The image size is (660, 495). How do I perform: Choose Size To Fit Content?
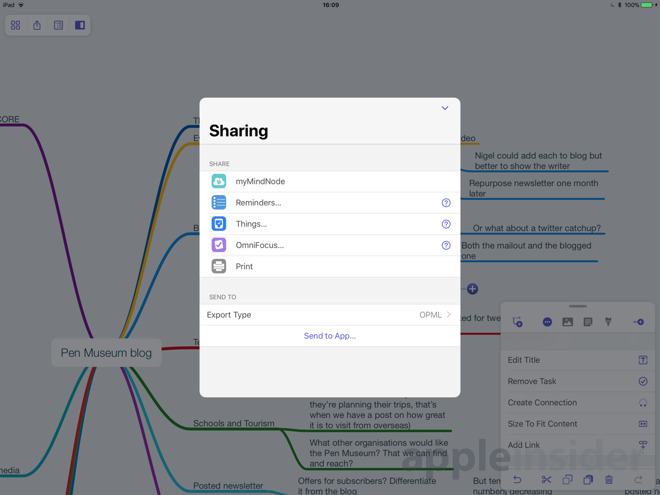click(x=578, y=423)
